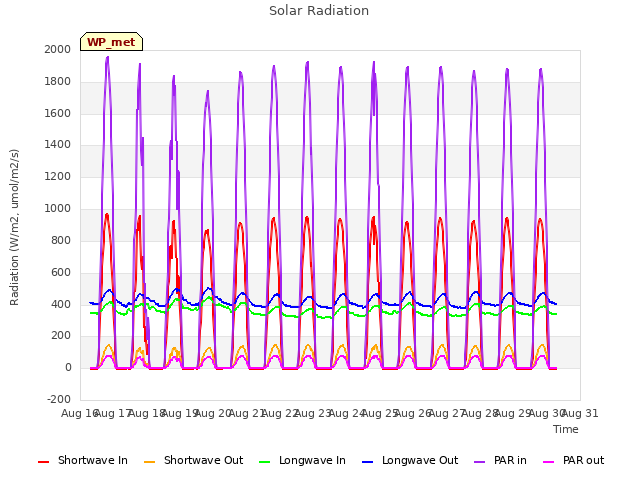This screenshot has height=480, width=640.
Task: Click the 200 y-axis tick label
Action: 61,336
